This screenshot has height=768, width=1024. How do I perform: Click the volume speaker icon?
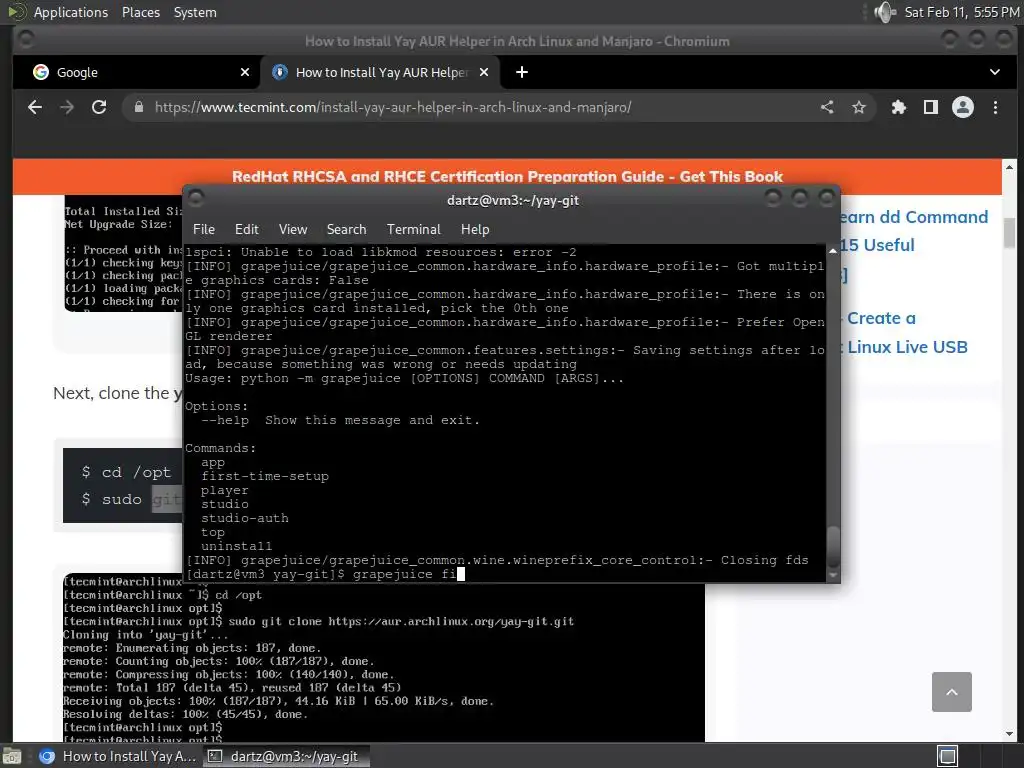(885, 12)
